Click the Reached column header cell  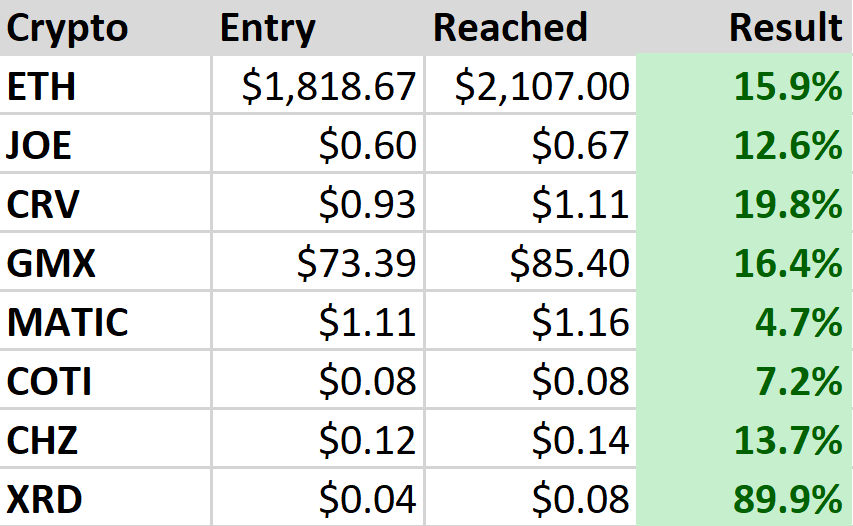tap(510, 28)
